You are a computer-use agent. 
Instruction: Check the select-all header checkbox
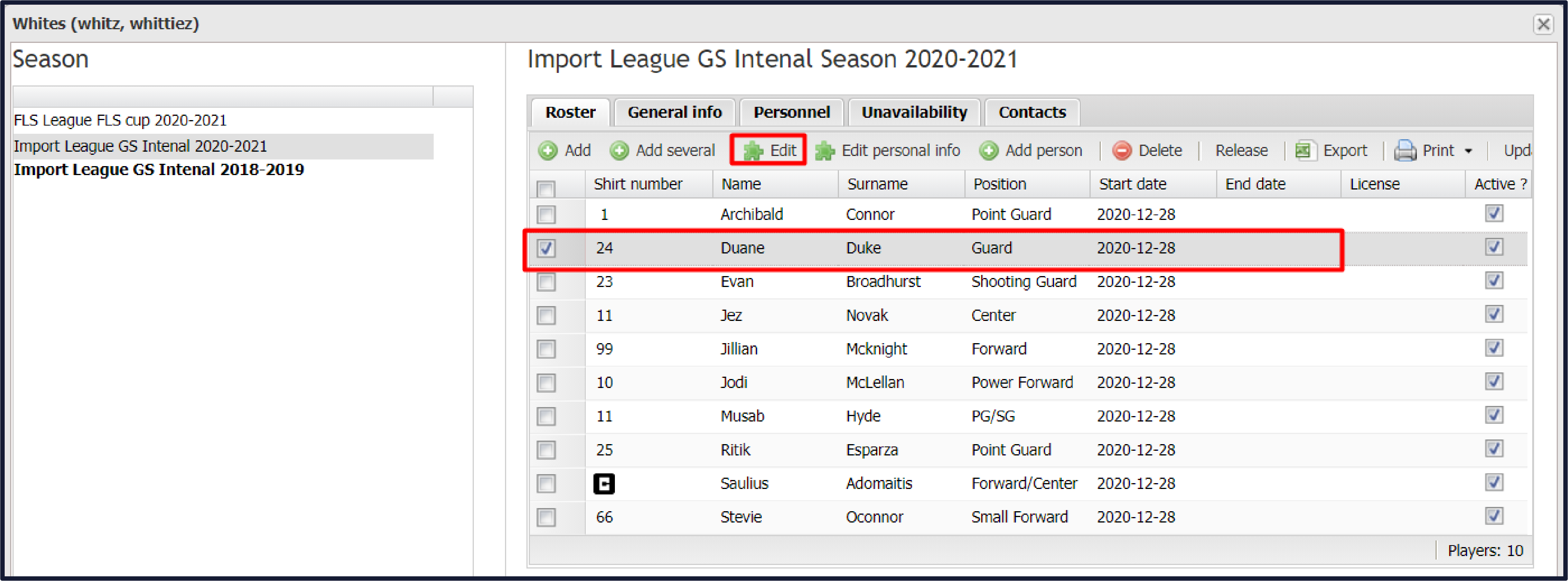546,188
